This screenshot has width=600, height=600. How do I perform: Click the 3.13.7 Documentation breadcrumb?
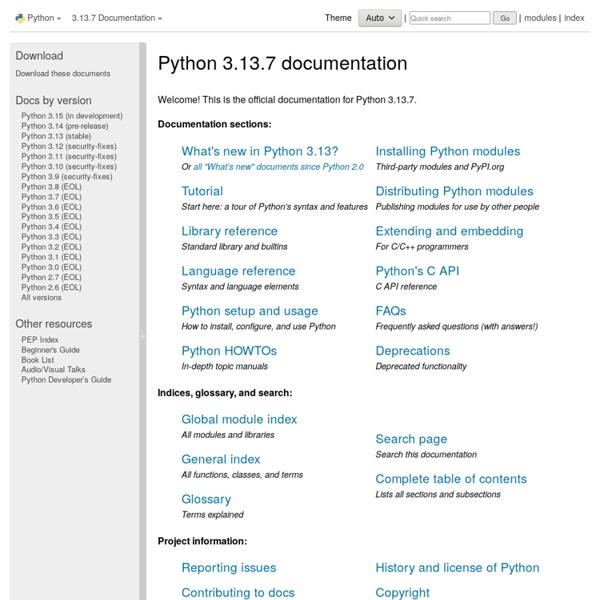(113, 18)
